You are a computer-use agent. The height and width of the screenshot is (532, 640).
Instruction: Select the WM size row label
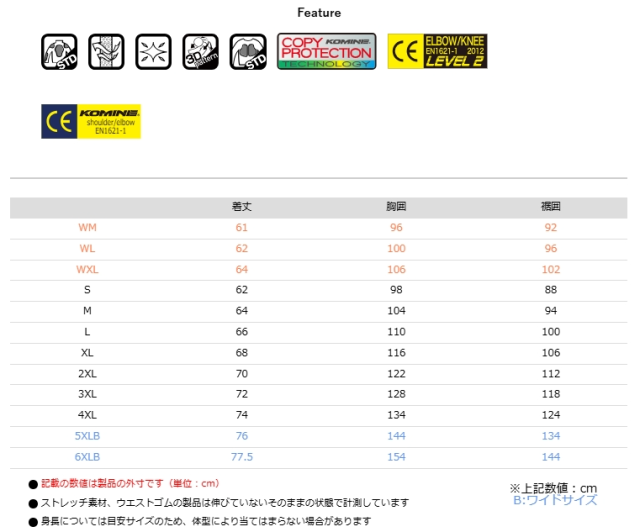(87, 228)
